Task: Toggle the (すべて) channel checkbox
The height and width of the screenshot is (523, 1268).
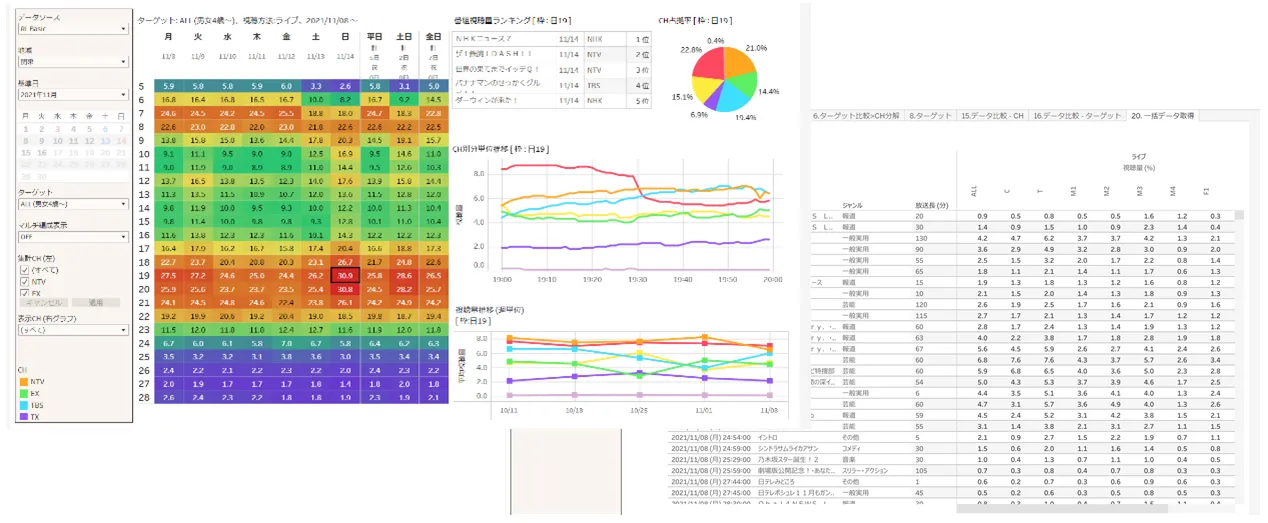Action: 24,270
